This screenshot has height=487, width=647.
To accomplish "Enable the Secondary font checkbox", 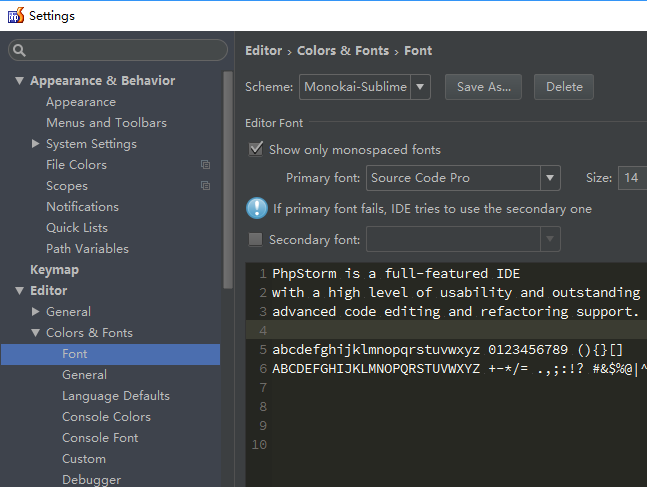I will pyautogui.click(x=255, y=239).
